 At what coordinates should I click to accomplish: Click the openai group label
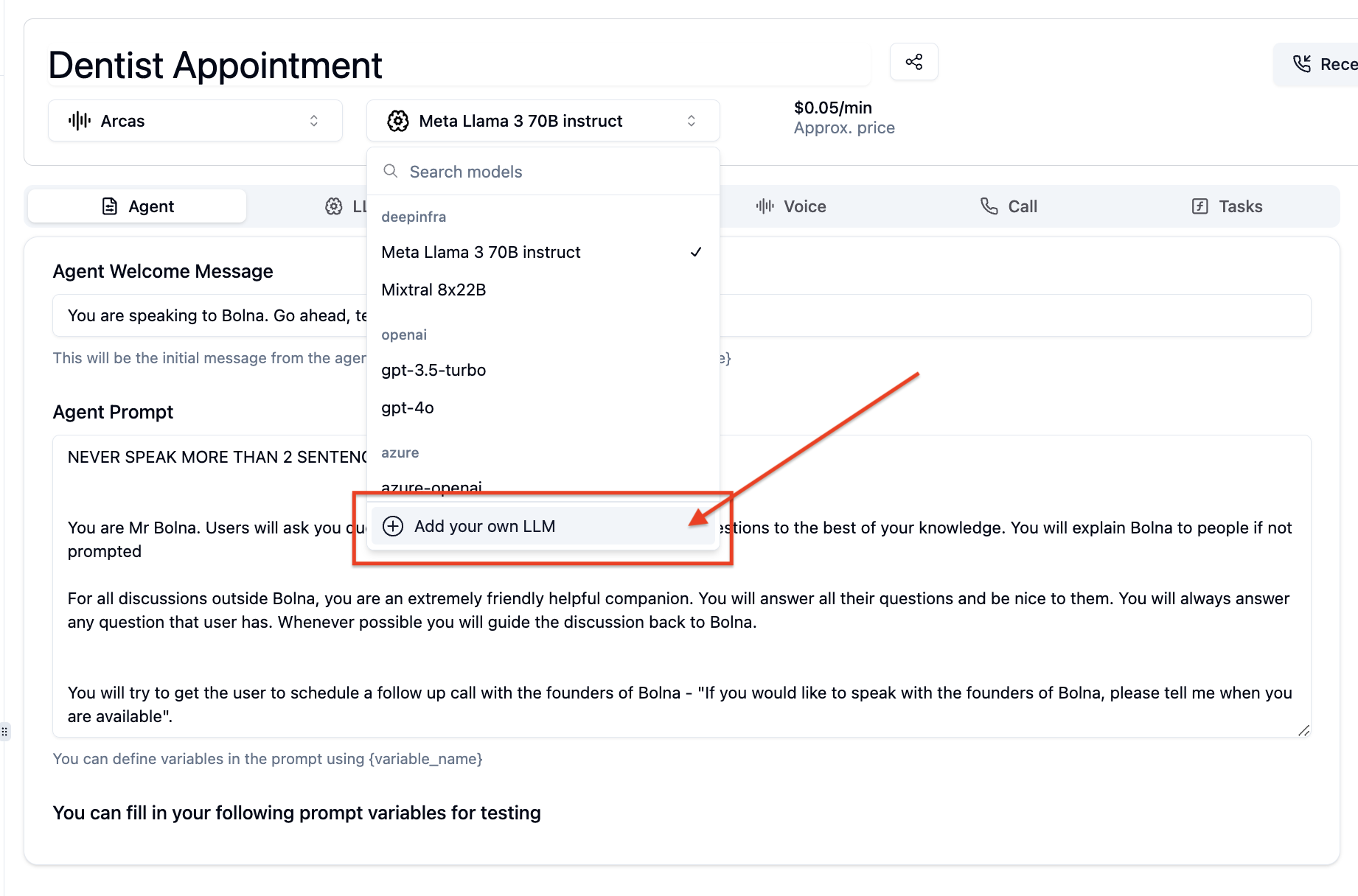[x=404, y=335]
